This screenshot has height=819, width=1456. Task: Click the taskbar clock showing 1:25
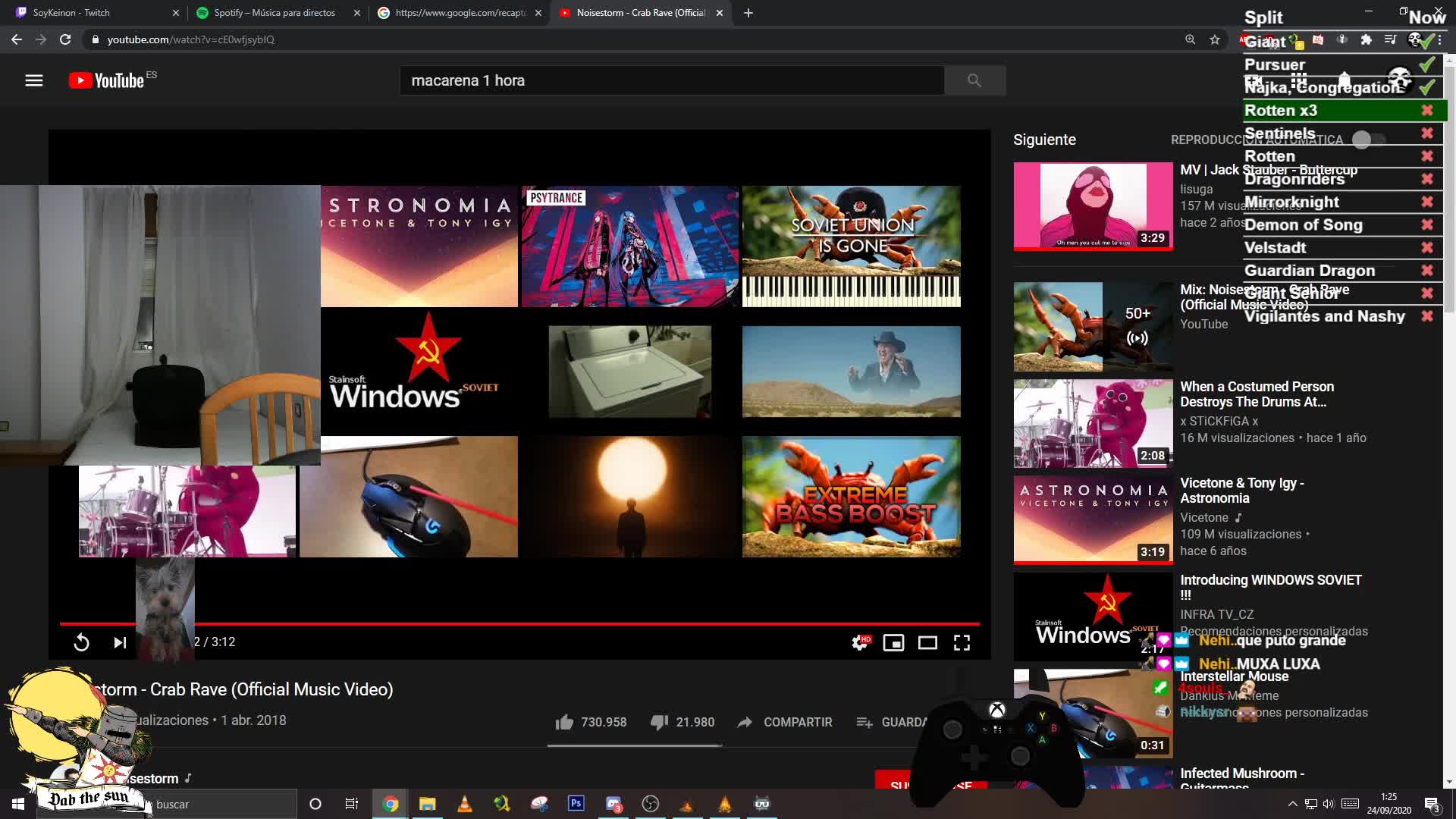click(x=1389, y=804)
